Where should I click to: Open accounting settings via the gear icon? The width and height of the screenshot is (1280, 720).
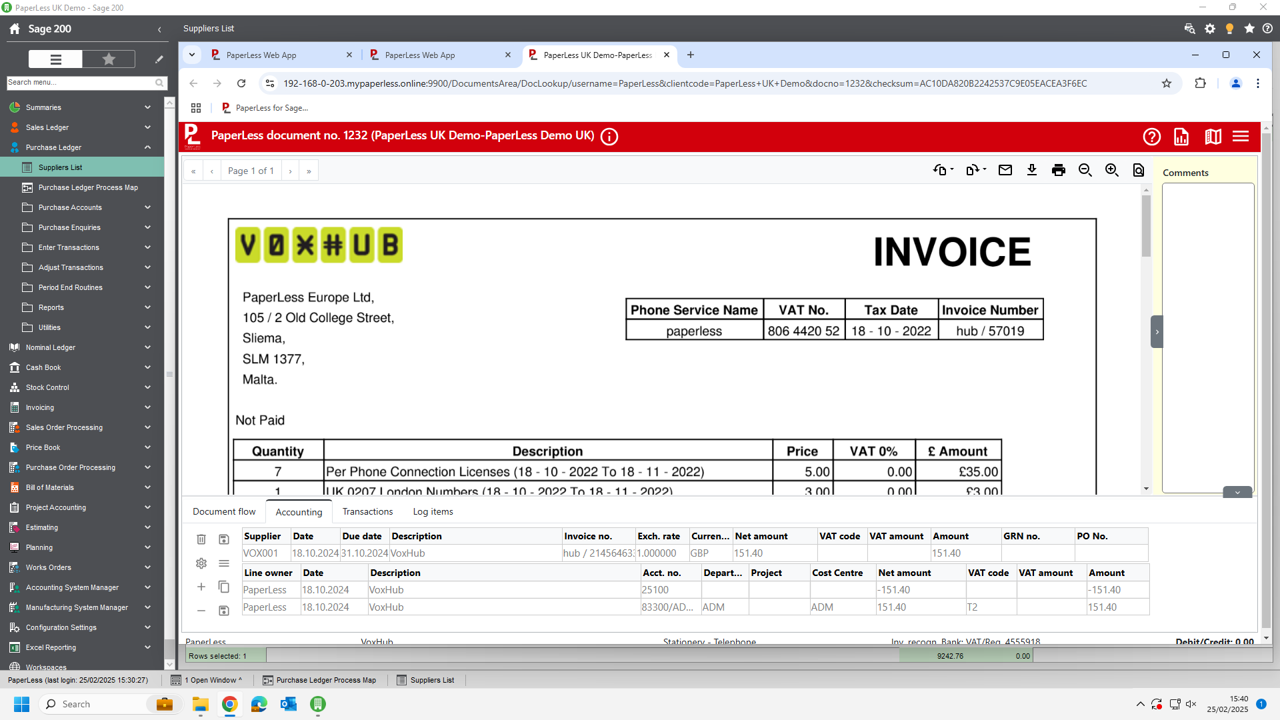click(201, 563)
